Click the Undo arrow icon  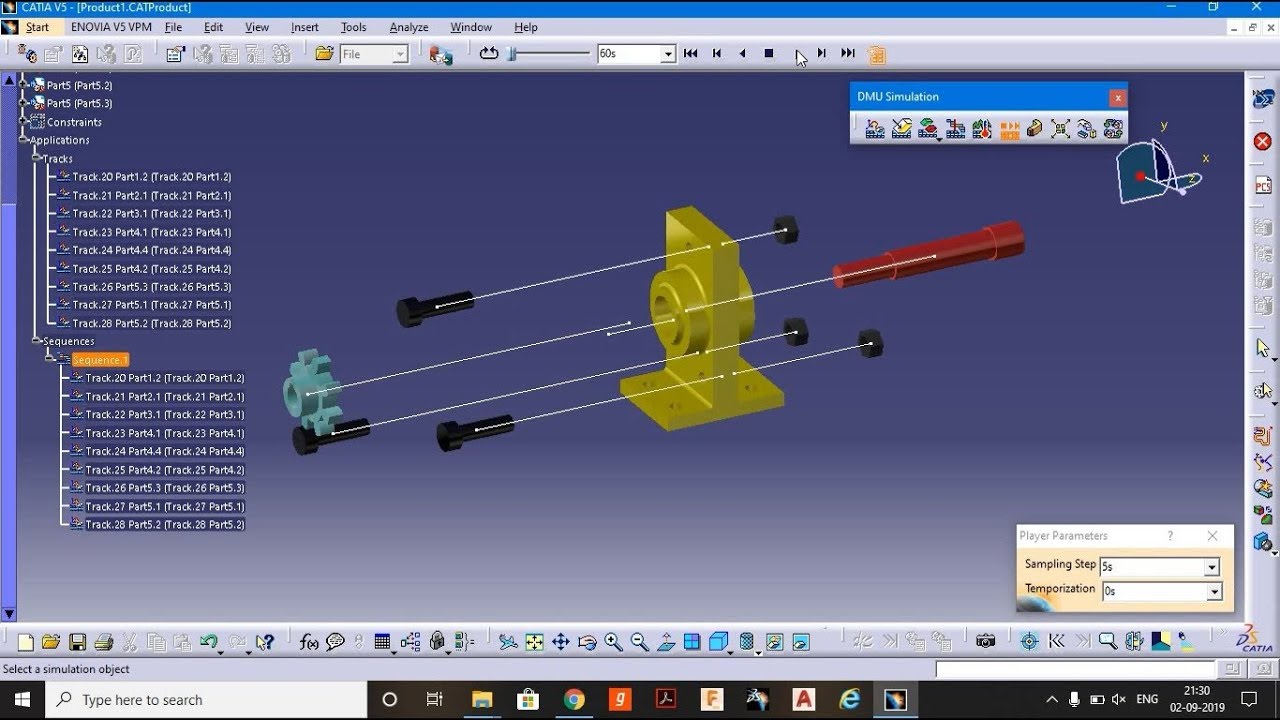point(209,642)
